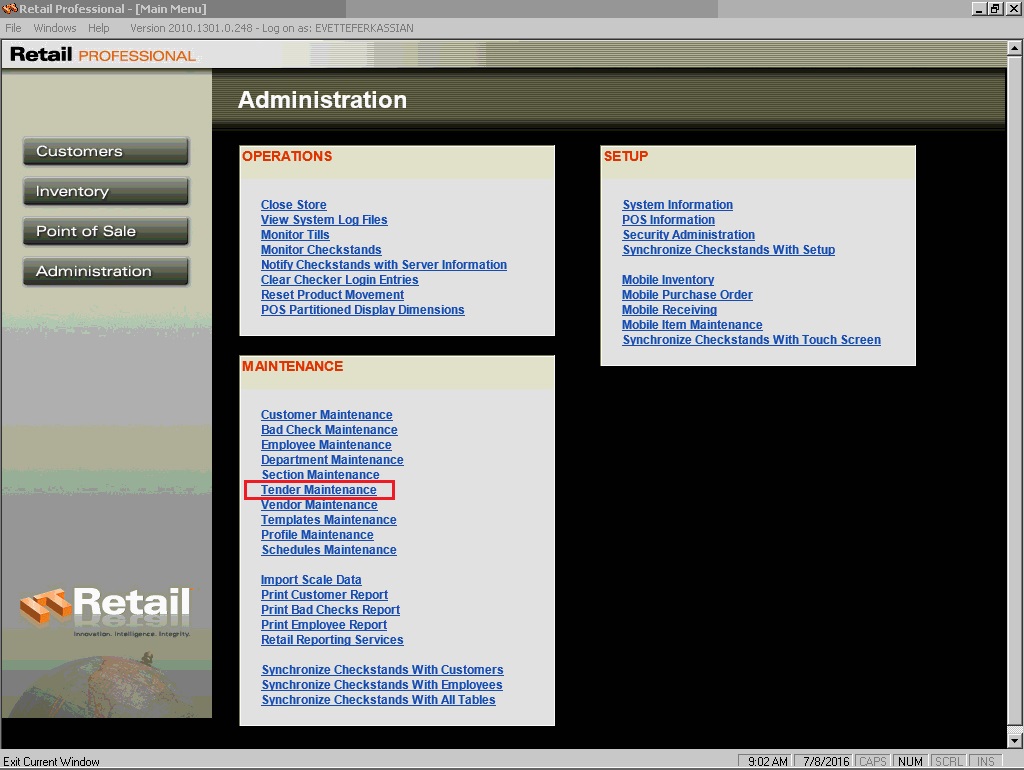The image size is (1024, 770).
Task: Restore the inner window with restore button
Action: click(996, 9)
